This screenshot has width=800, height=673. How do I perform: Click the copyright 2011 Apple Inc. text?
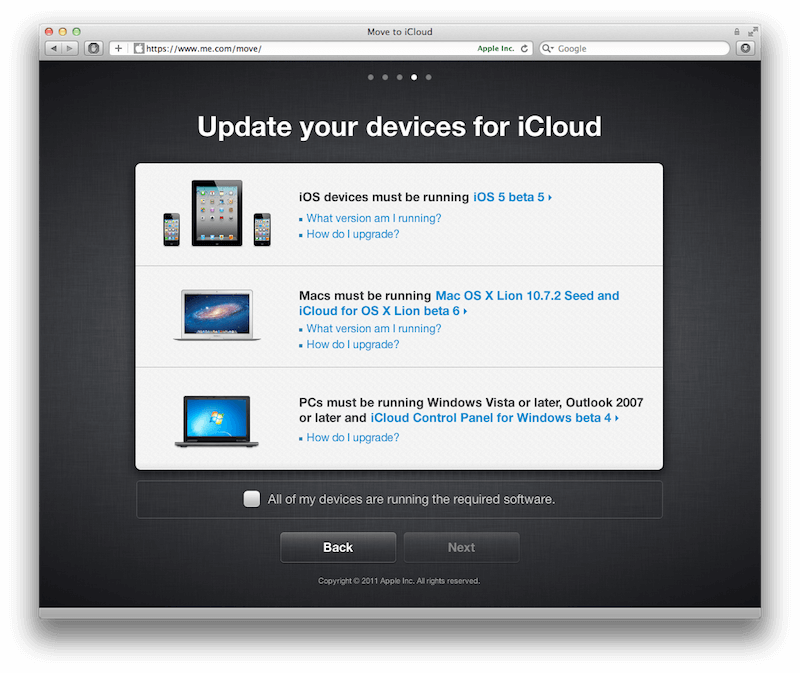click(x=399, y=581)
